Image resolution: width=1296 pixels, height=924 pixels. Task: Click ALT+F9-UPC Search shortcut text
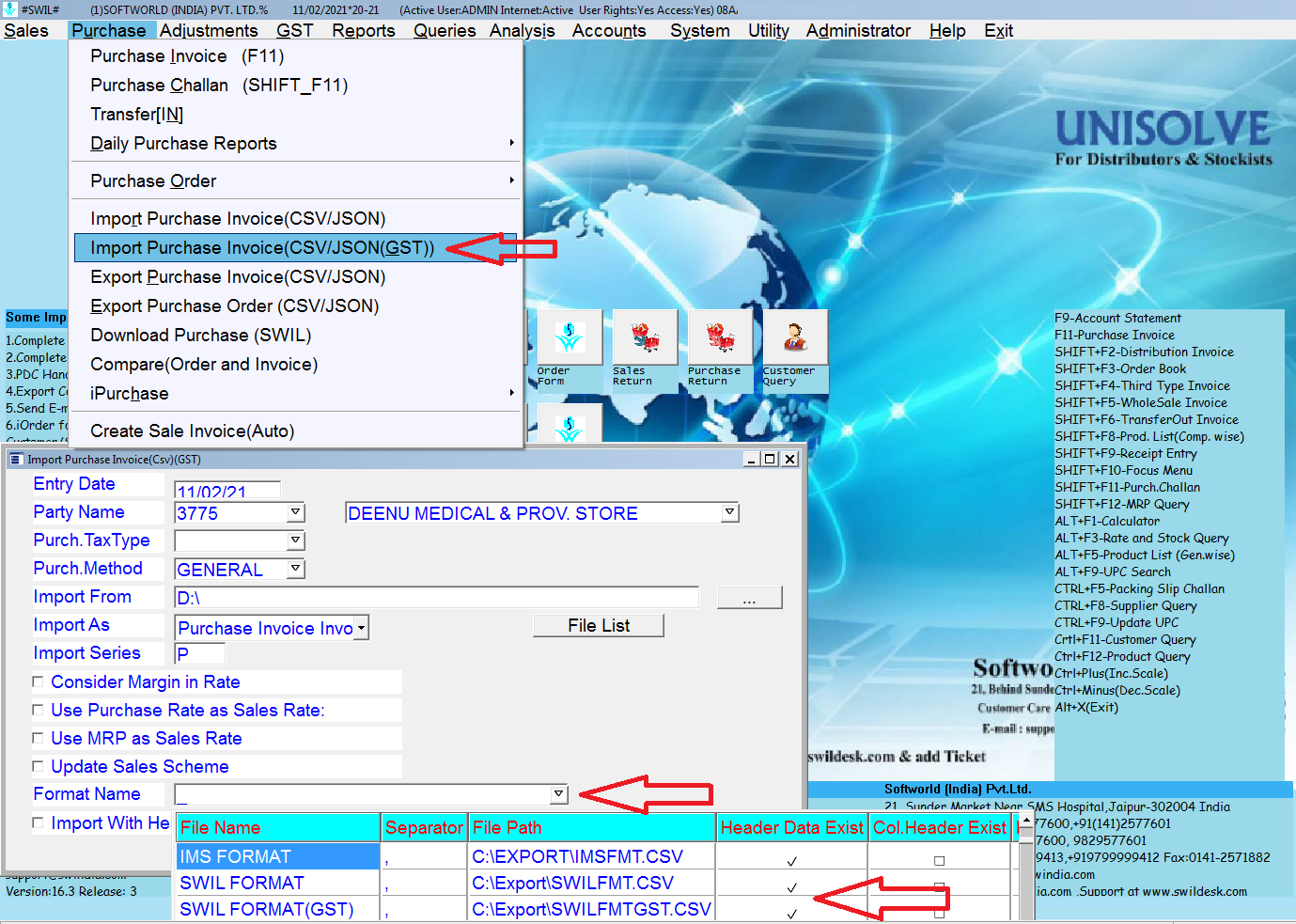[x=1113, y=572]
